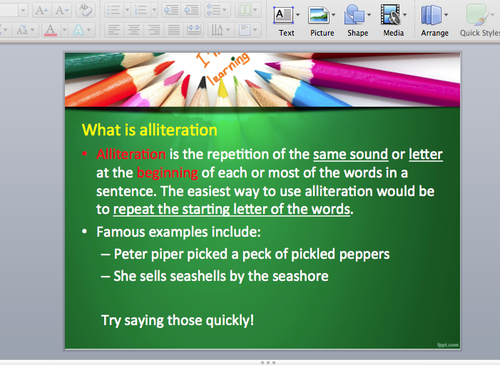This screenshot has height=365, width=500.
Task: Align text left
Action: [114, 30]
